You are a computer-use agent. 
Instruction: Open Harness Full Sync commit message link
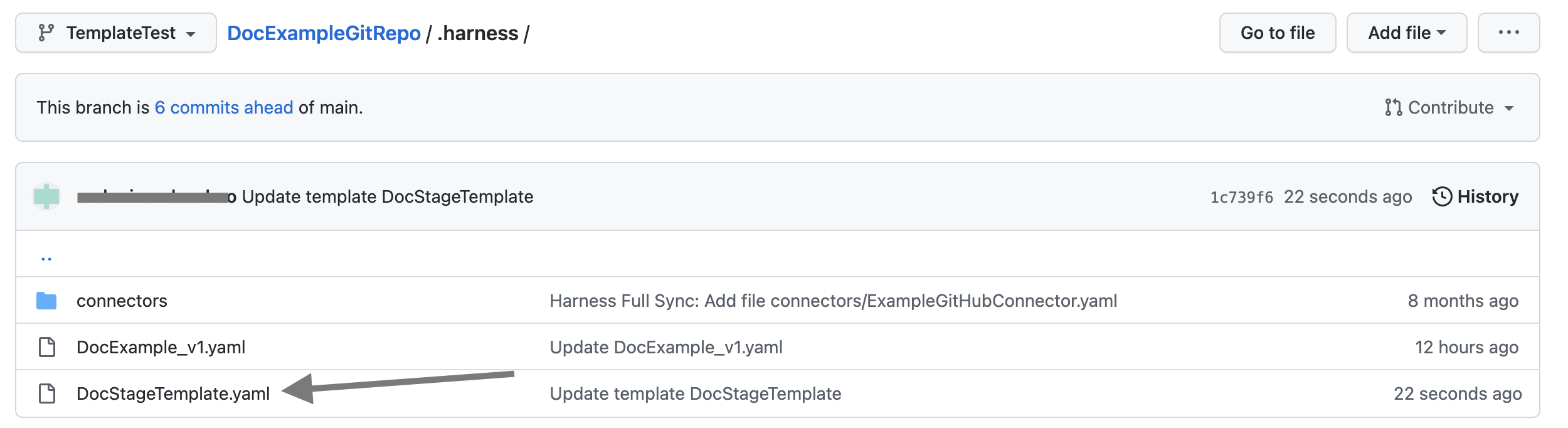point(833,301)
